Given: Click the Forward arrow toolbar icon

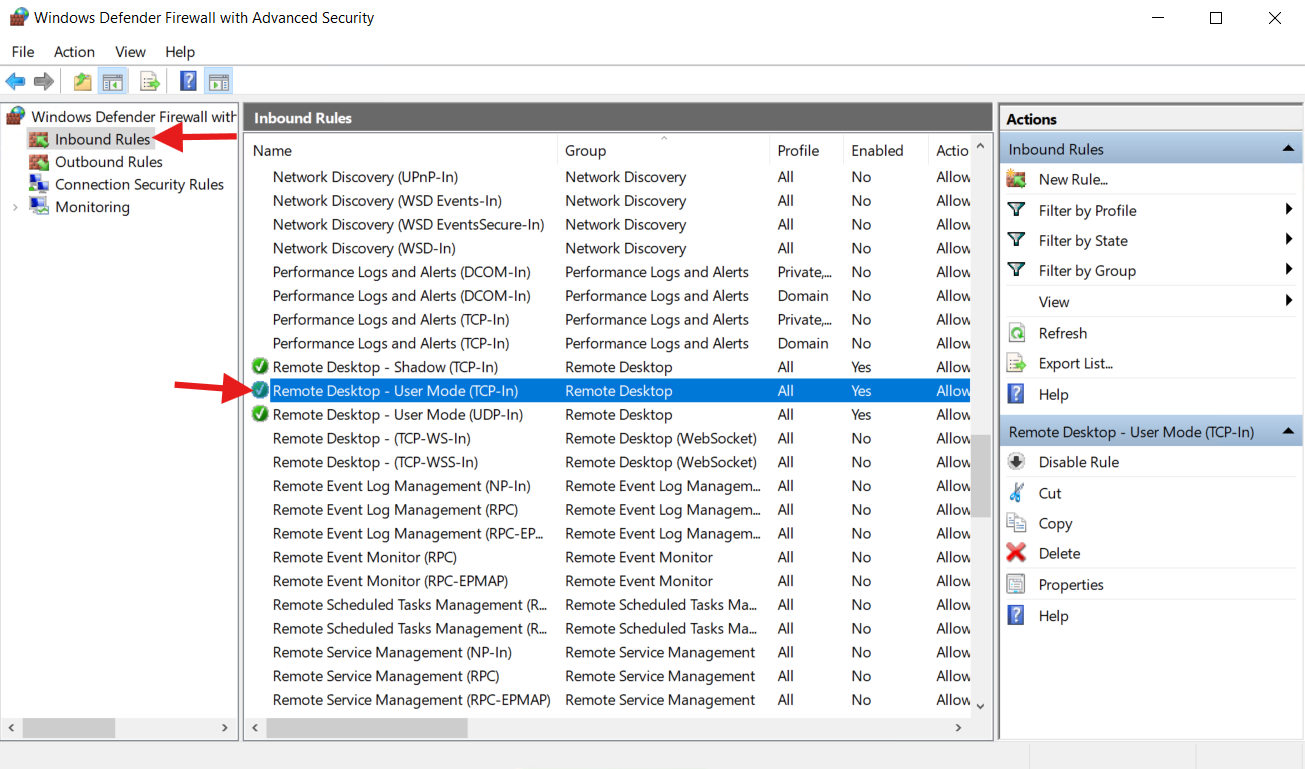Looking at the screenshot, I should coord(43,81).
